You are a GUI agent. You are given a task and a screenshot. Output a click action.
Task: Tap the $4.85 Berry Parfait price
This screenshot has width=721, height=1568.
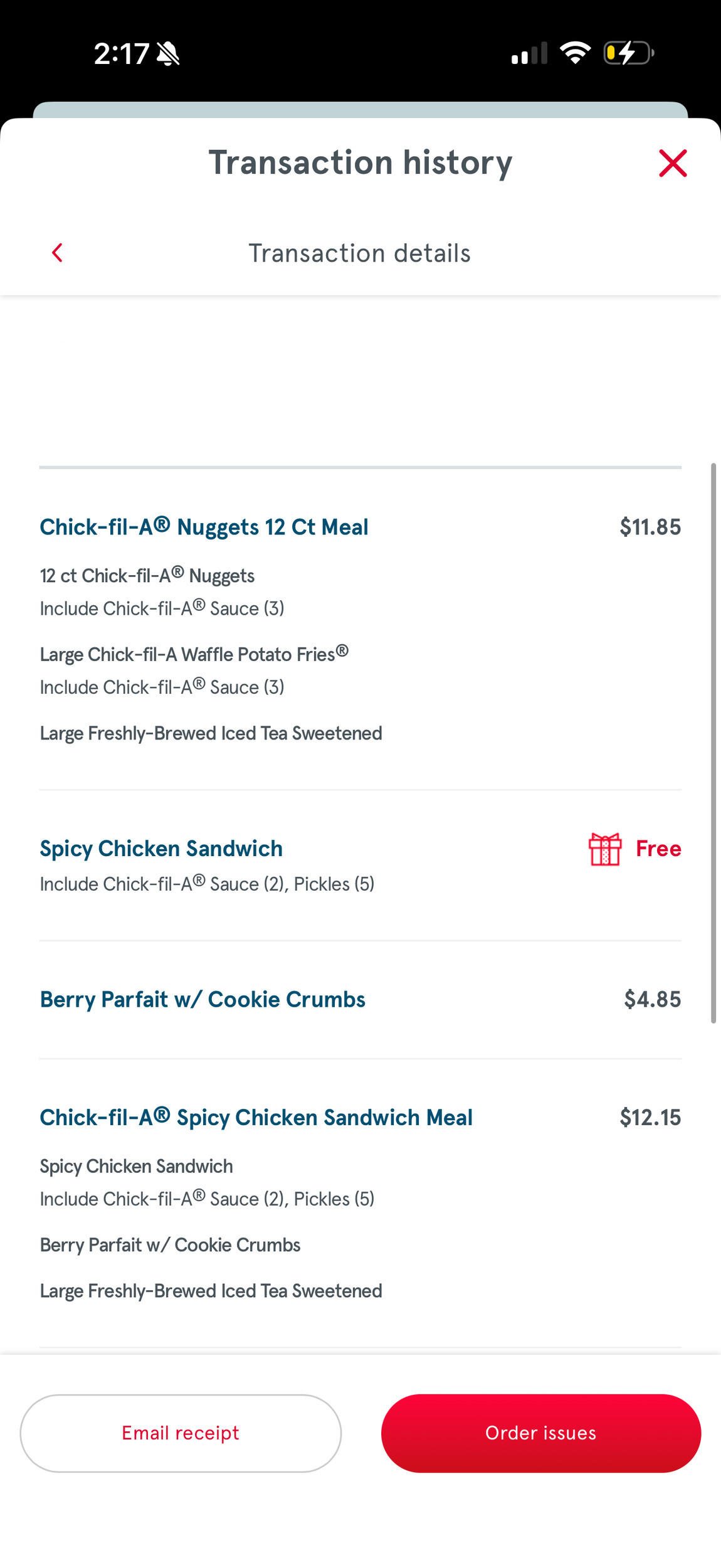click(652, 999)
